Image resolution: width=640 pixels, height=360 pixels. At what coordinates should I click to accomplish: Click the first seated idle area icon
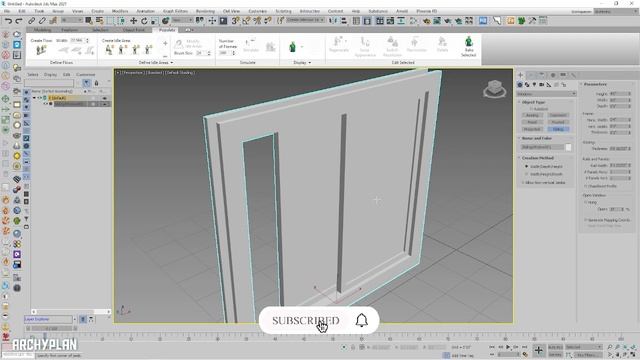pos(109,50)
